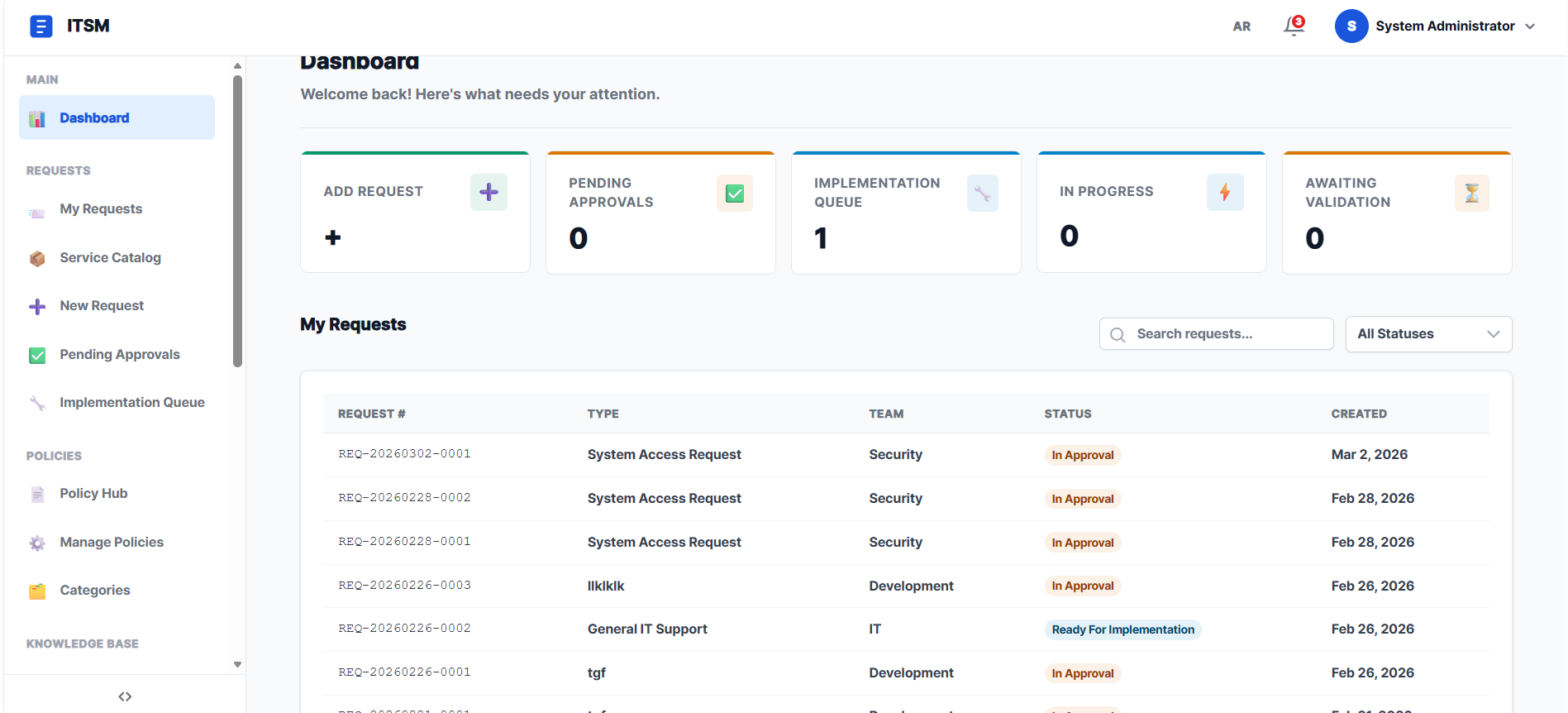1568x713 pixels.
Task: Click the llklklk type cell
Action: (606, 586)
